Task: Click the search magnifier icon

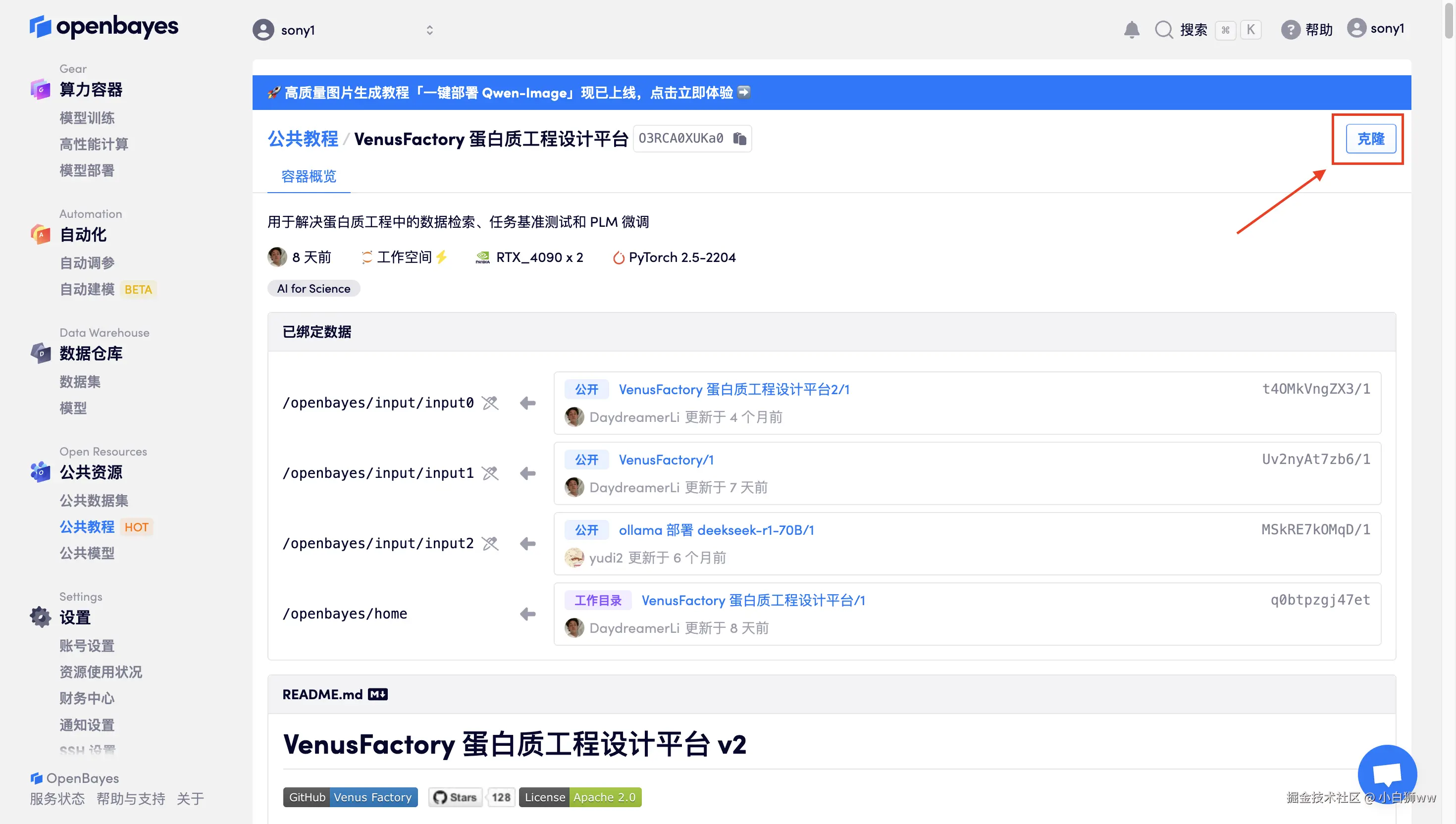Action: coord(1163,29)
